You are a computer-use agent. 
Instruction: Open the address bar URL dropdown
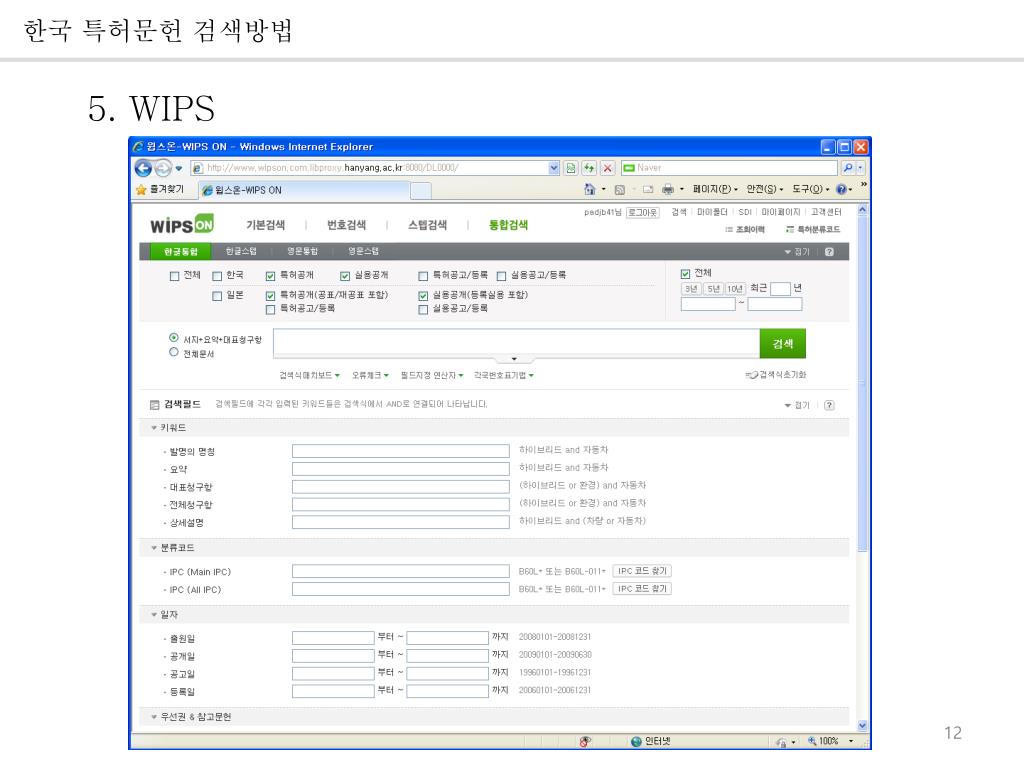click(x=554, y=168)
